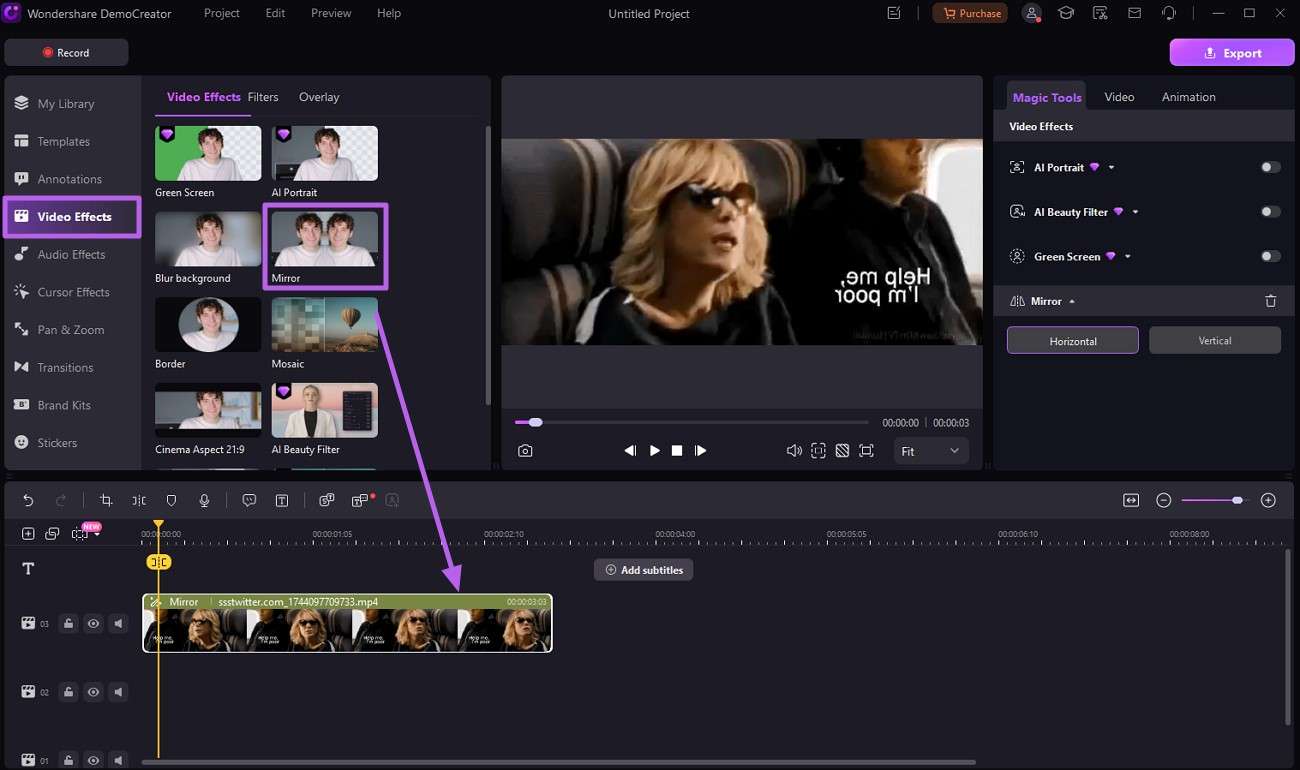Click the timeline zoom slider
This screenshot has height=770, width=1300.
(1214, 500)
